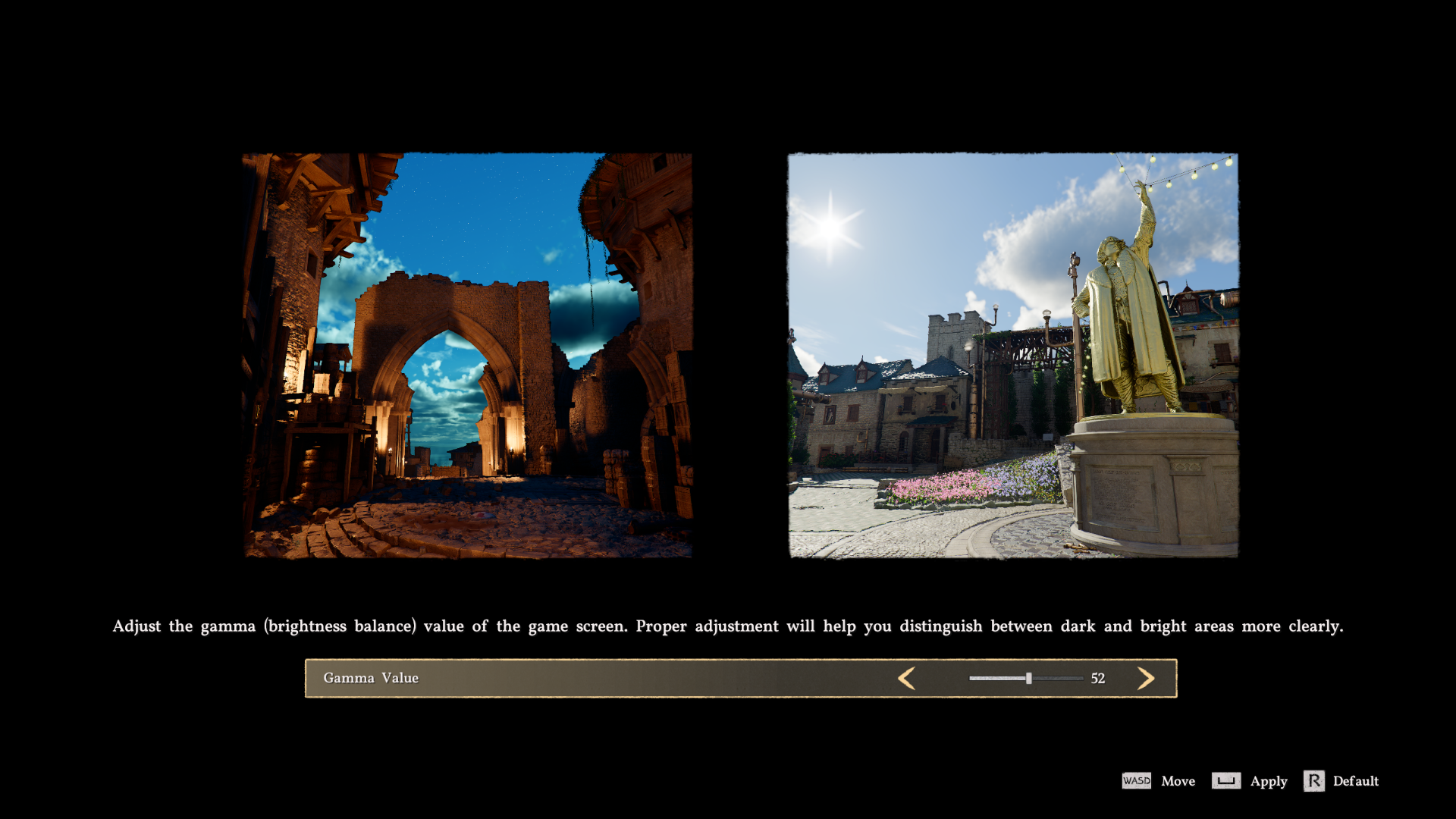
Task: Click the gamma number 52
Action: pos(1097,678)
